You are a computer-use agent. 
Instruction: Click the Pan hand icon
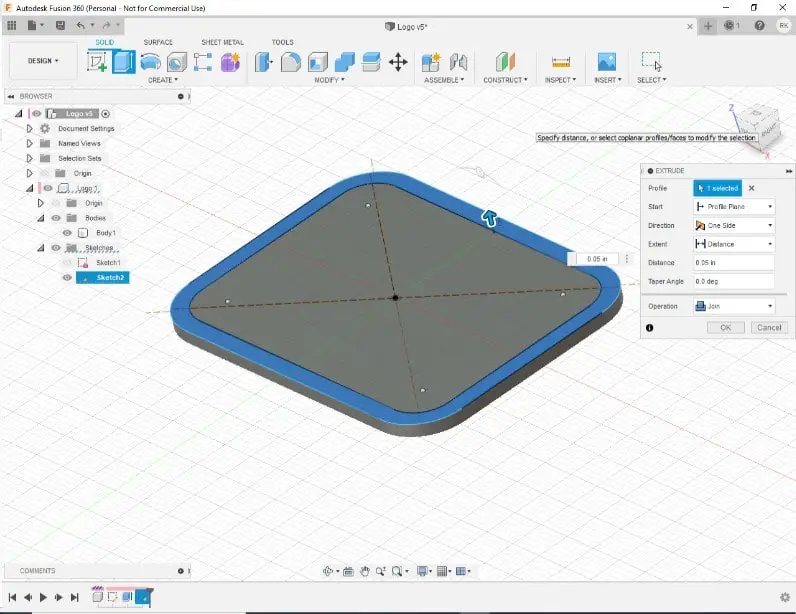364,571
